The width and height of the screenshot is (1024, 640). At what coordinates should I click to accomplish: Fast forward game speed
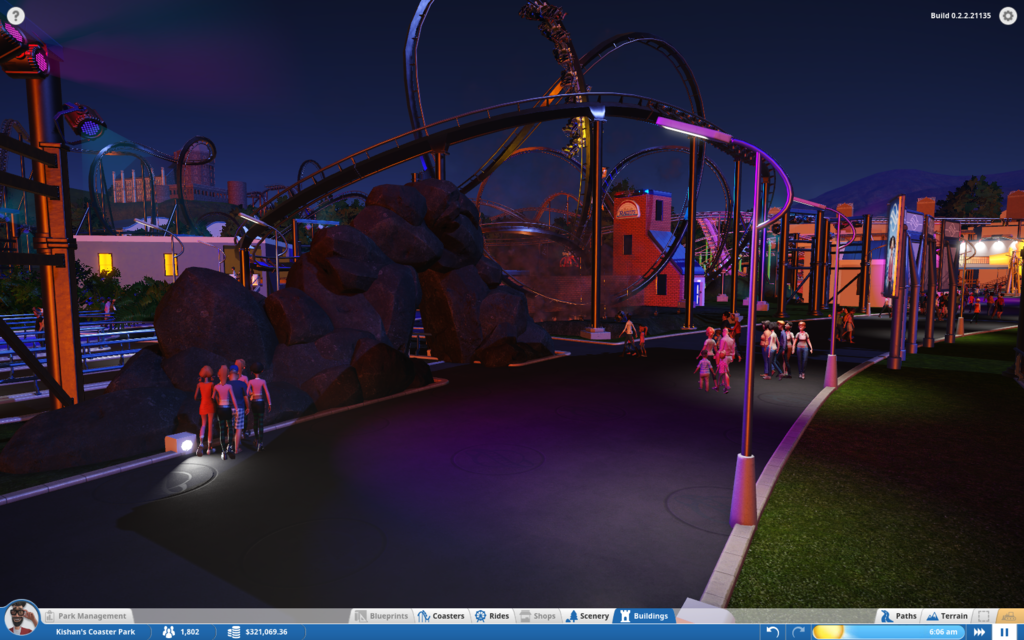tap(979, 632)
